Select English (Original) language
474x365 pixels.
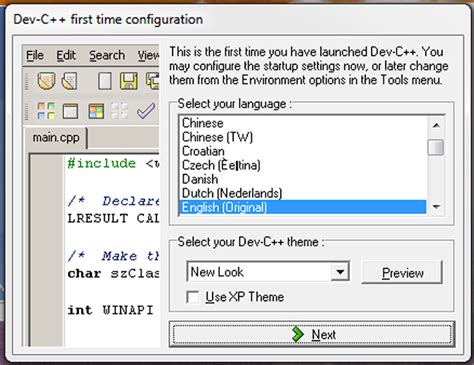click(303, 207)
